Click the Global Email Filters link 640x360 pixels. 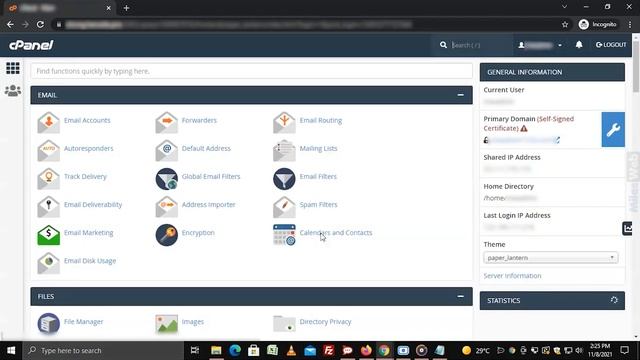[211, 176]
